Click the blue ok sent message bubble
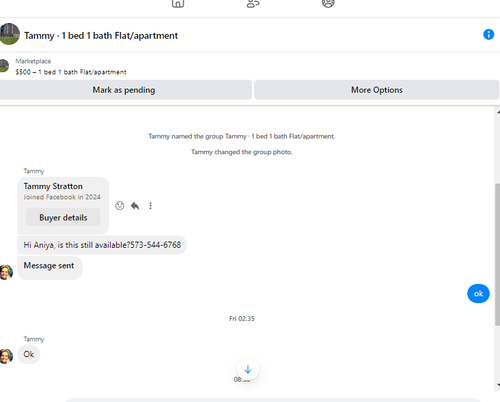This screenshot has height=402, width=500. click(x=478, y=294)
